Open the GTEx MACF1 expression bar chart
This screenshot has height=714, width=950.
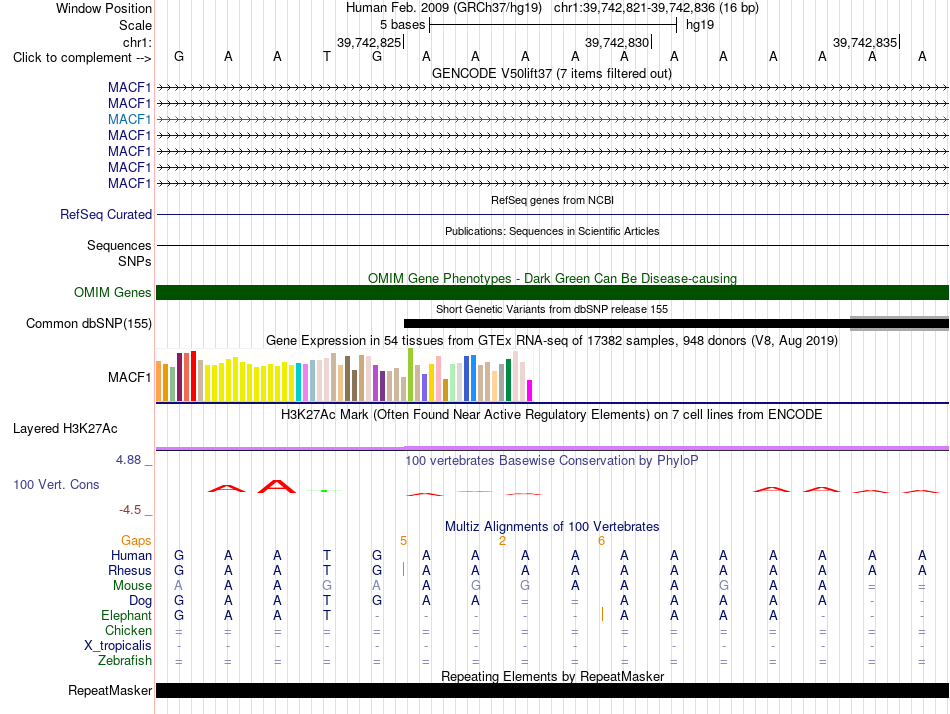344,375
